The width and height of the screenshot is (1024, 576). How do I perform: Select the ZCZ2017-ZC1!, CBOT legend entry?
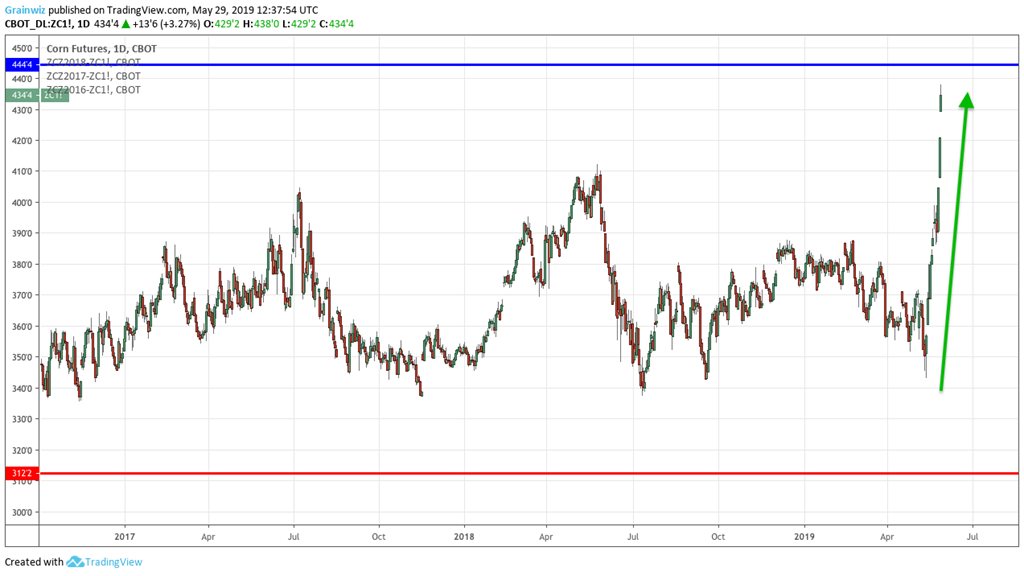pyautogui.click(x=93, y=76)
